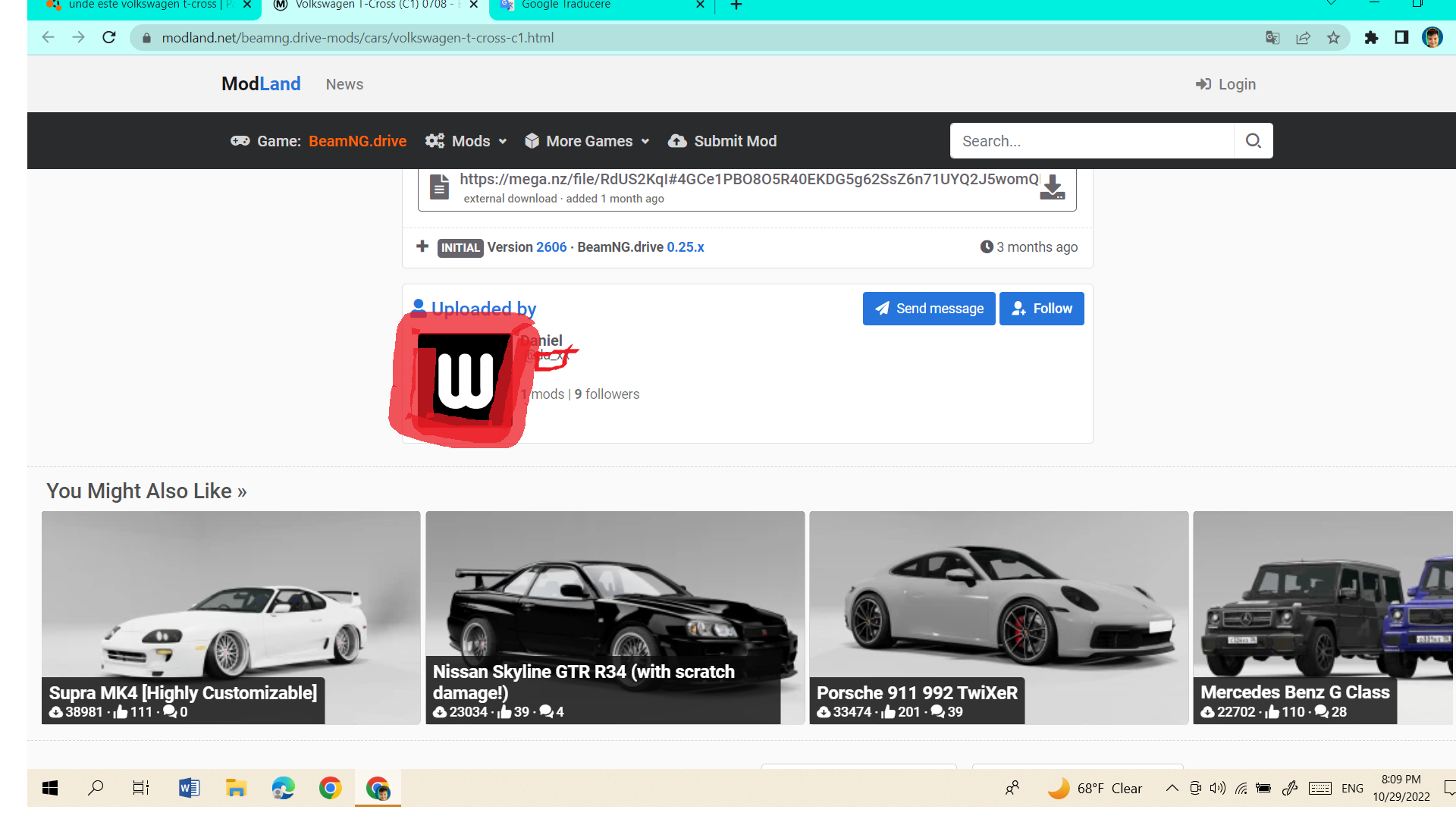
Task: Click the BeamNG.drive game link
Action: 357,141
